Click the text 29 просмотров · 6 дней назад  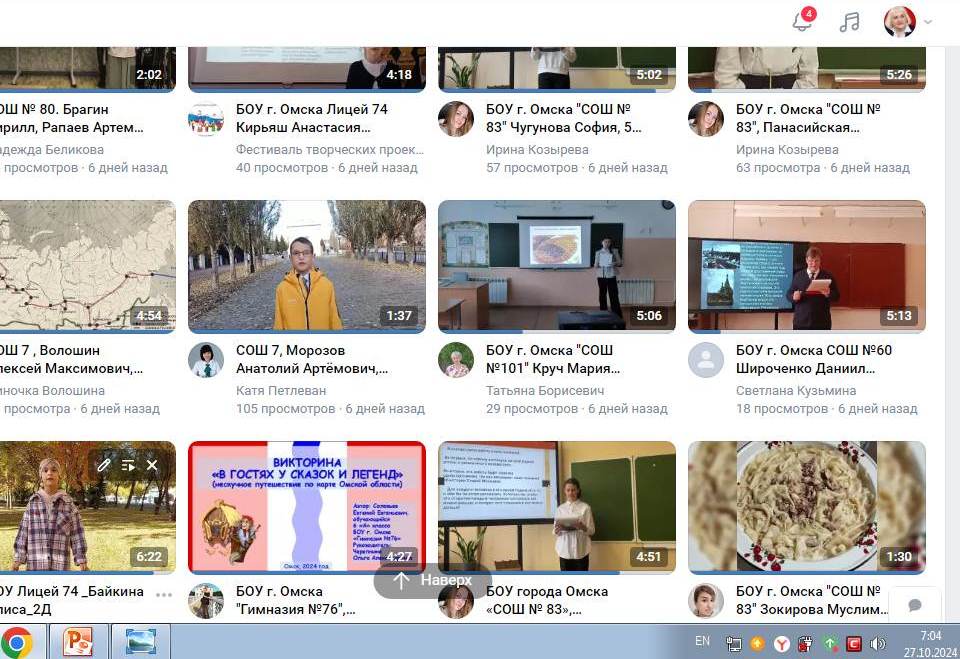577,409
